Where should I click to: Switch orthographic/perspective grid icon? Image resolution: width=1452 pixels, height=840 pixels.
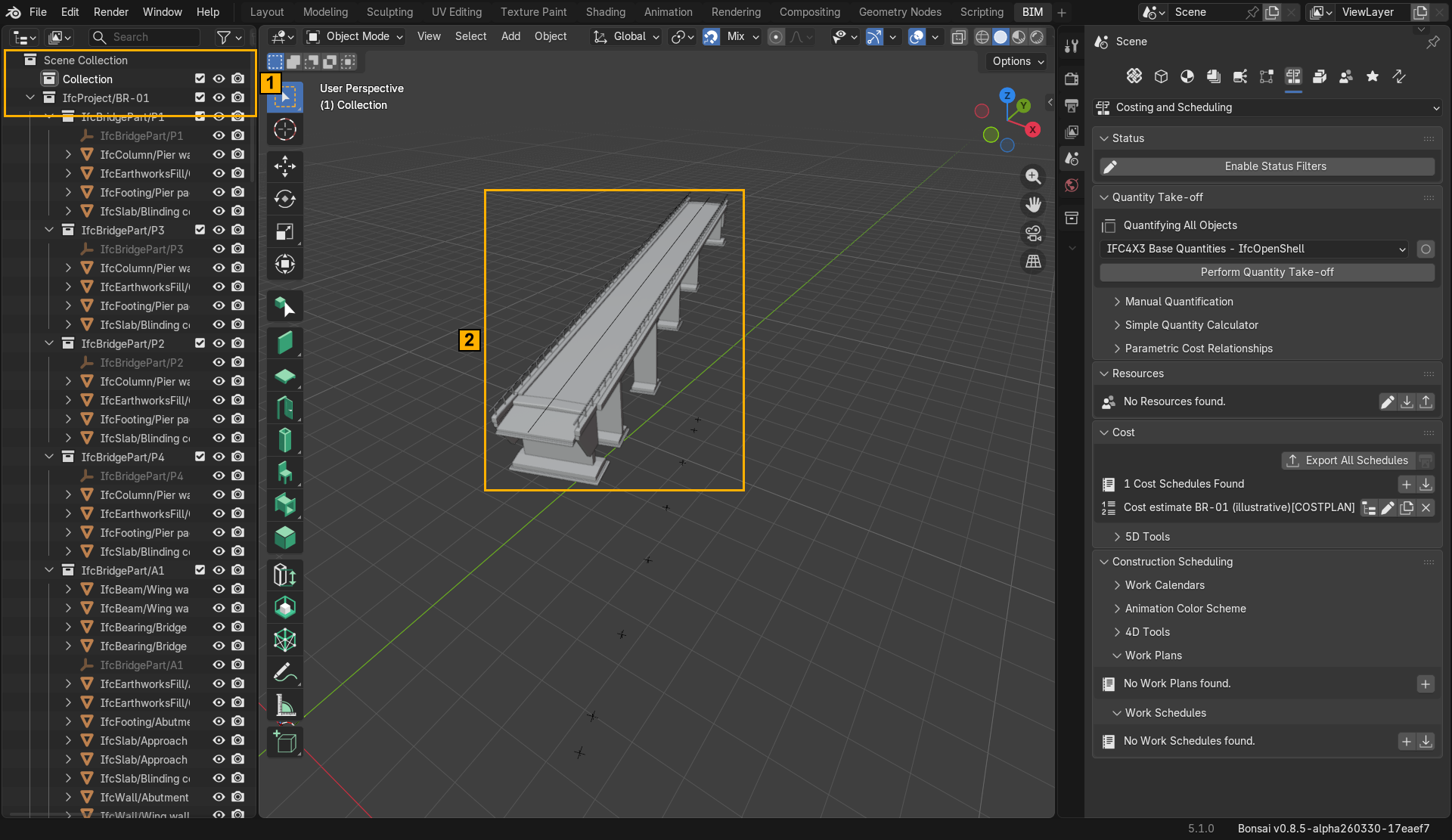click(x=1033, y=262)
